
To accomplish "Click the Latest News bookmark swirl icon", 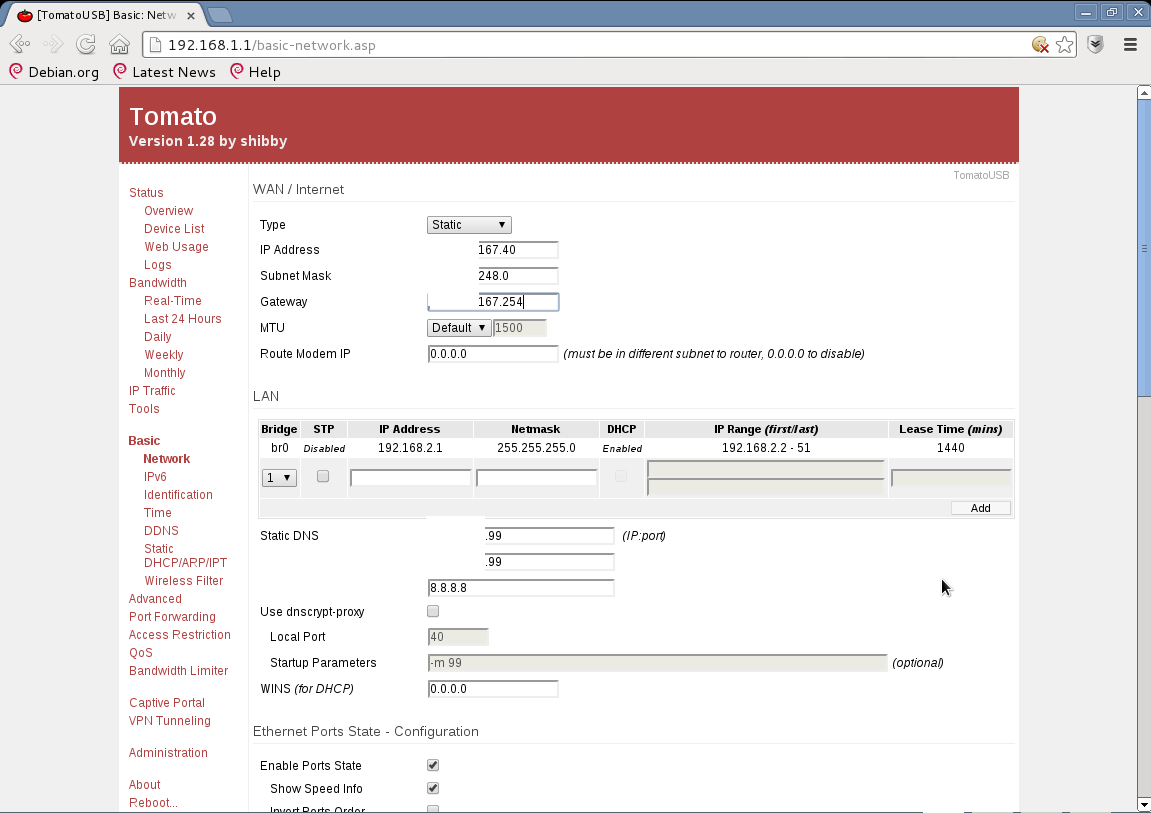I will 120,71.
